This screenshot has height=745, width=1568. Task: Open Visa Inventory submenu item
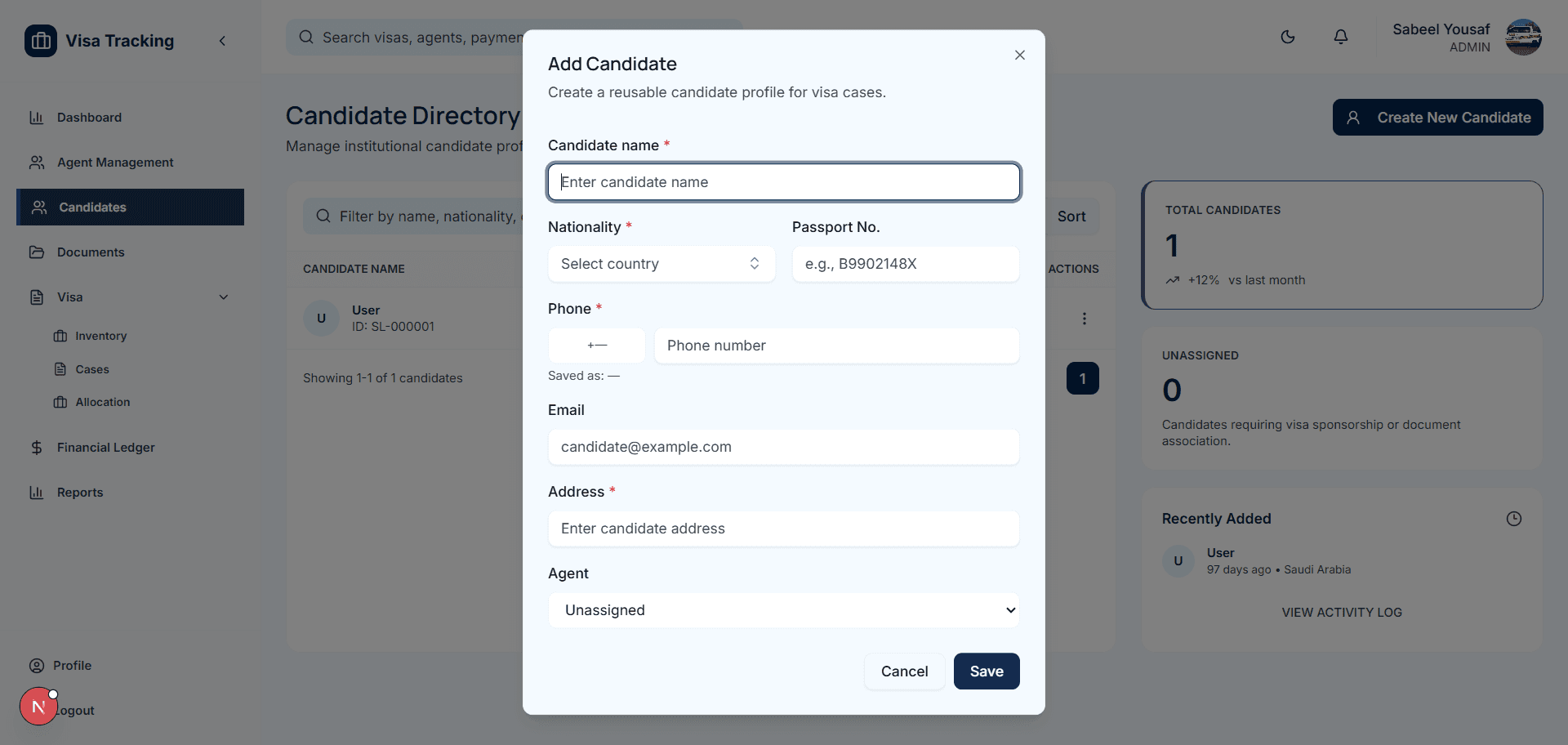(x=100, y=336)
